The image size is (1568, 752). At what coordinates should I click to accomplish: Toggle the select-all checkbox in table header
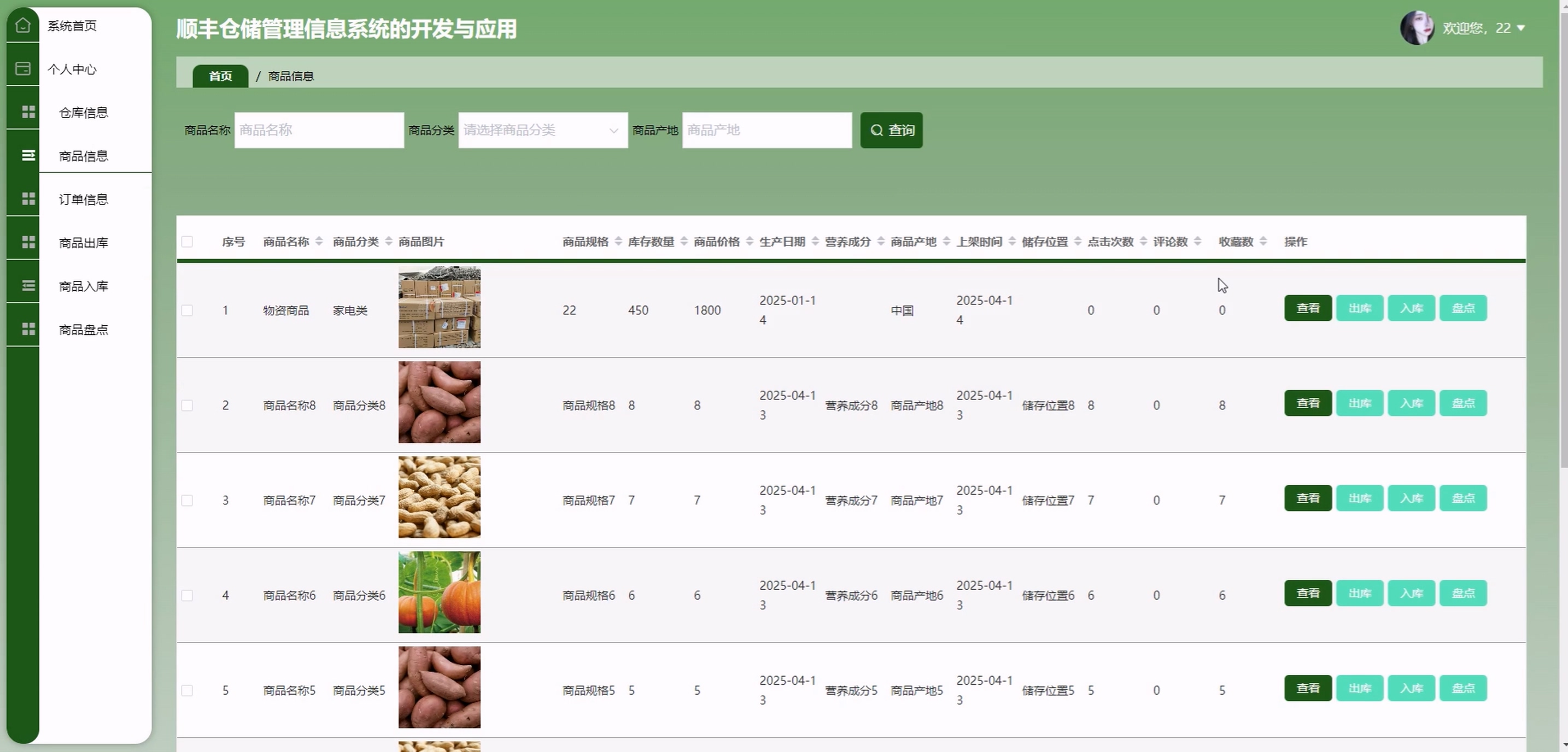point(187,242)
